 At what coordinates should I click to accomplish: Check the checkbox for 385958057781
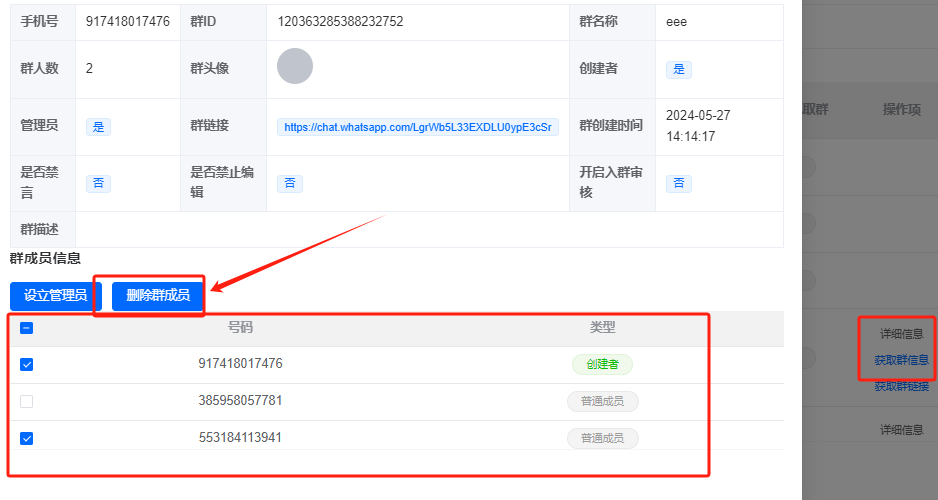click(x=26, y=401)
